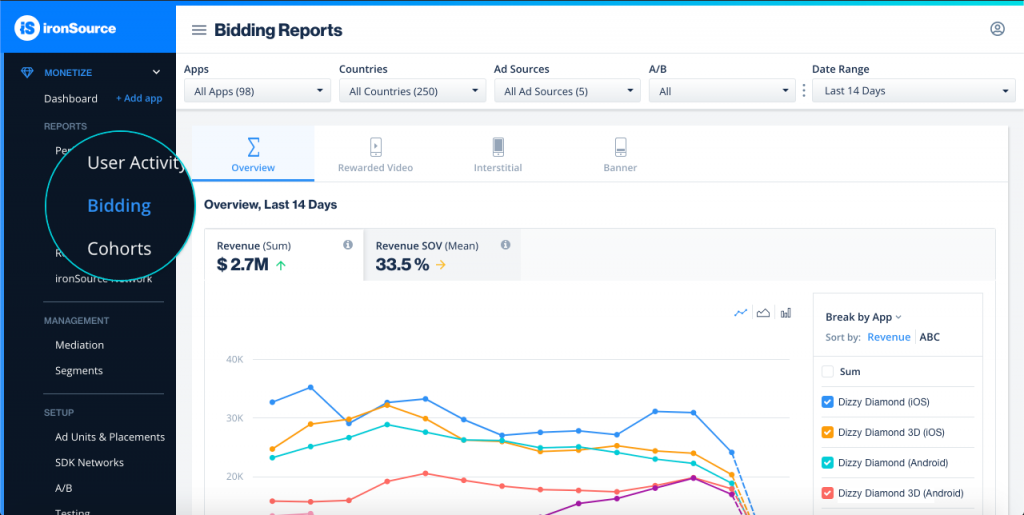1024x515 pixels.
Task: Select the Banner tab
Action: point(620,153)
